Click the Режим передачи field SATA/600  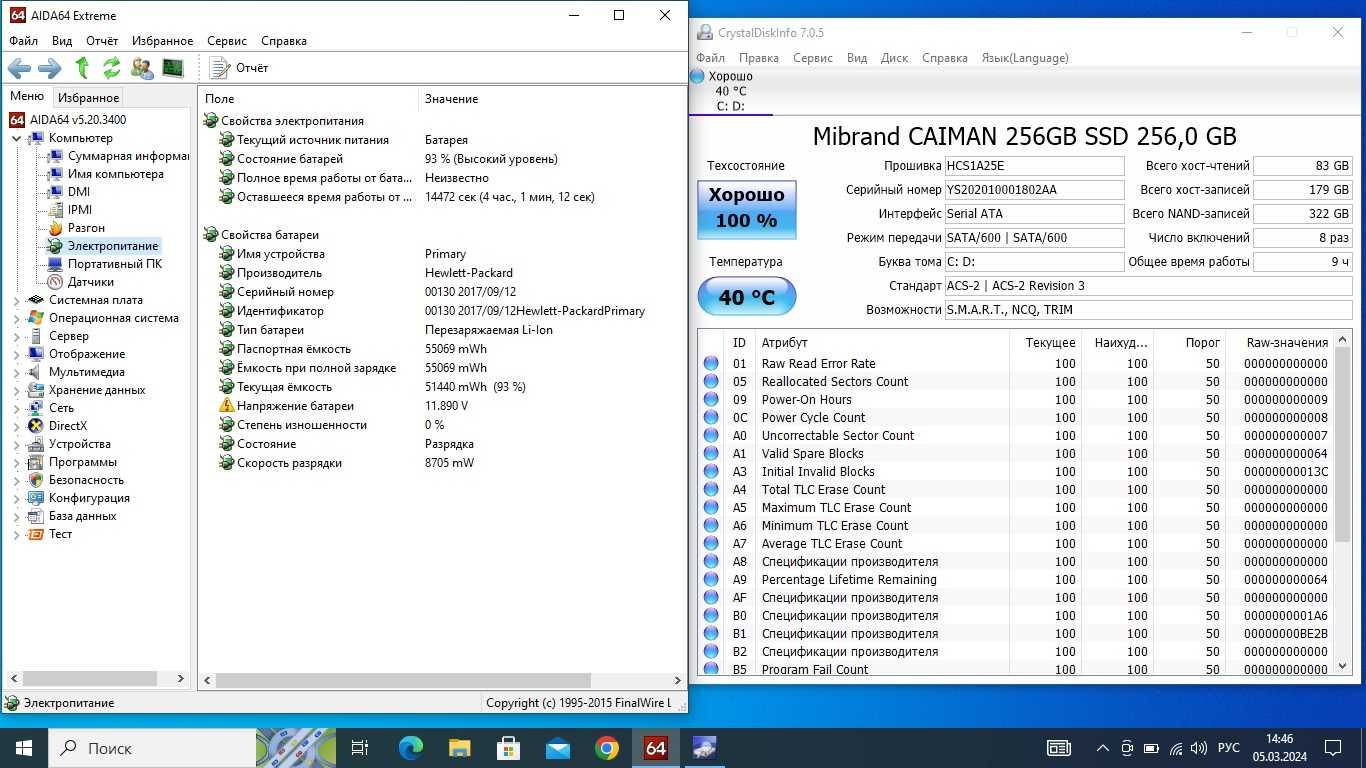click(1034, 238)
